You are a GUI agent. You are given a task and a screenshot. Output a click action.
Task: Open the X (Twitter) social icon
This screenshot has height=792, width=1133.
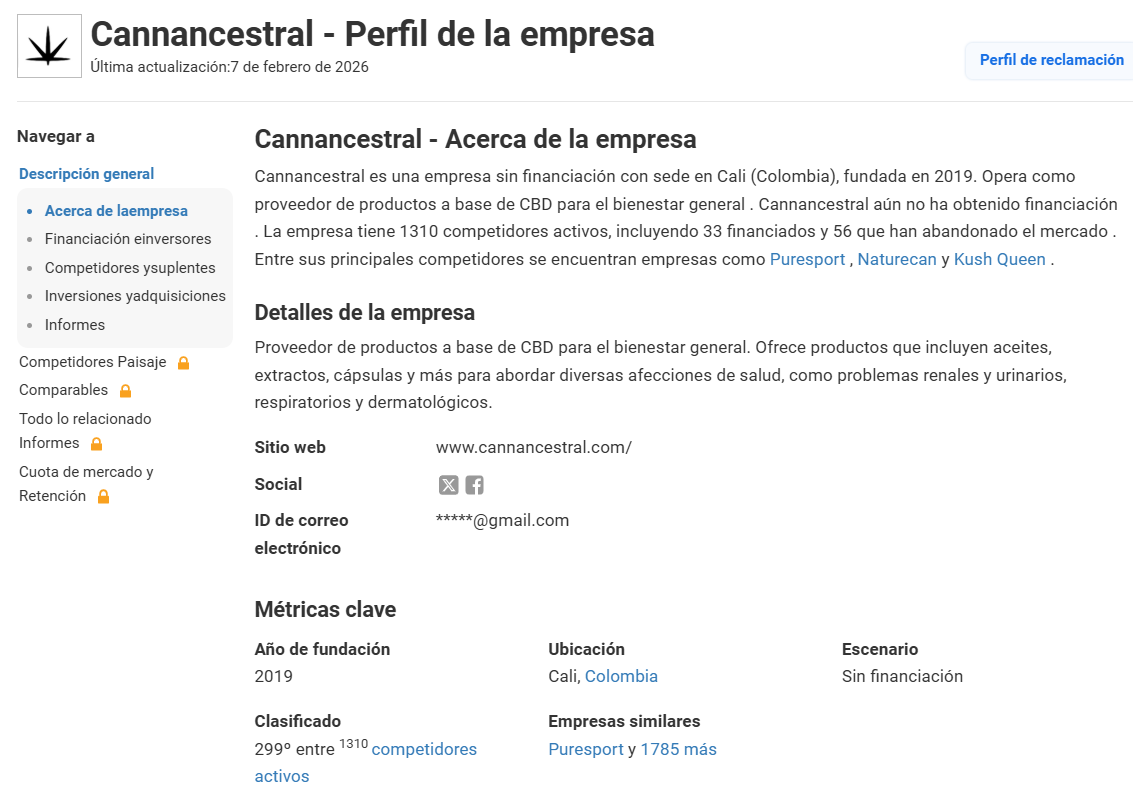pos(448,485)
